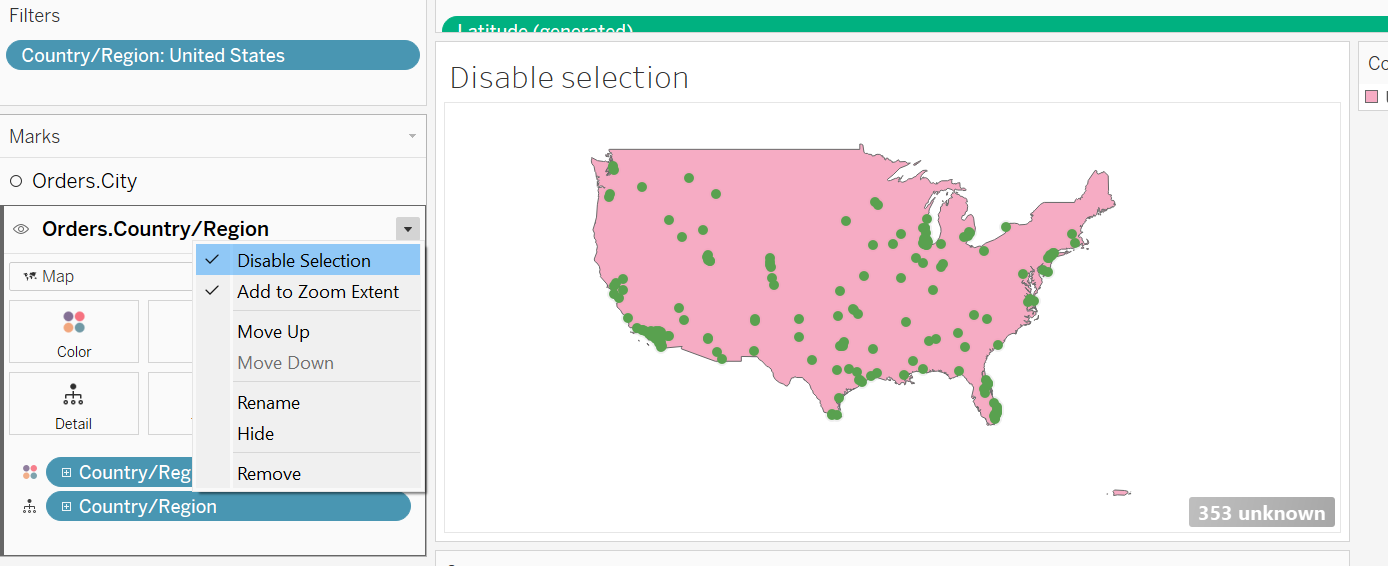Click the detail icon beside Country/Region pill
This screenshot has width=1388, height=566.
(30, 507)
